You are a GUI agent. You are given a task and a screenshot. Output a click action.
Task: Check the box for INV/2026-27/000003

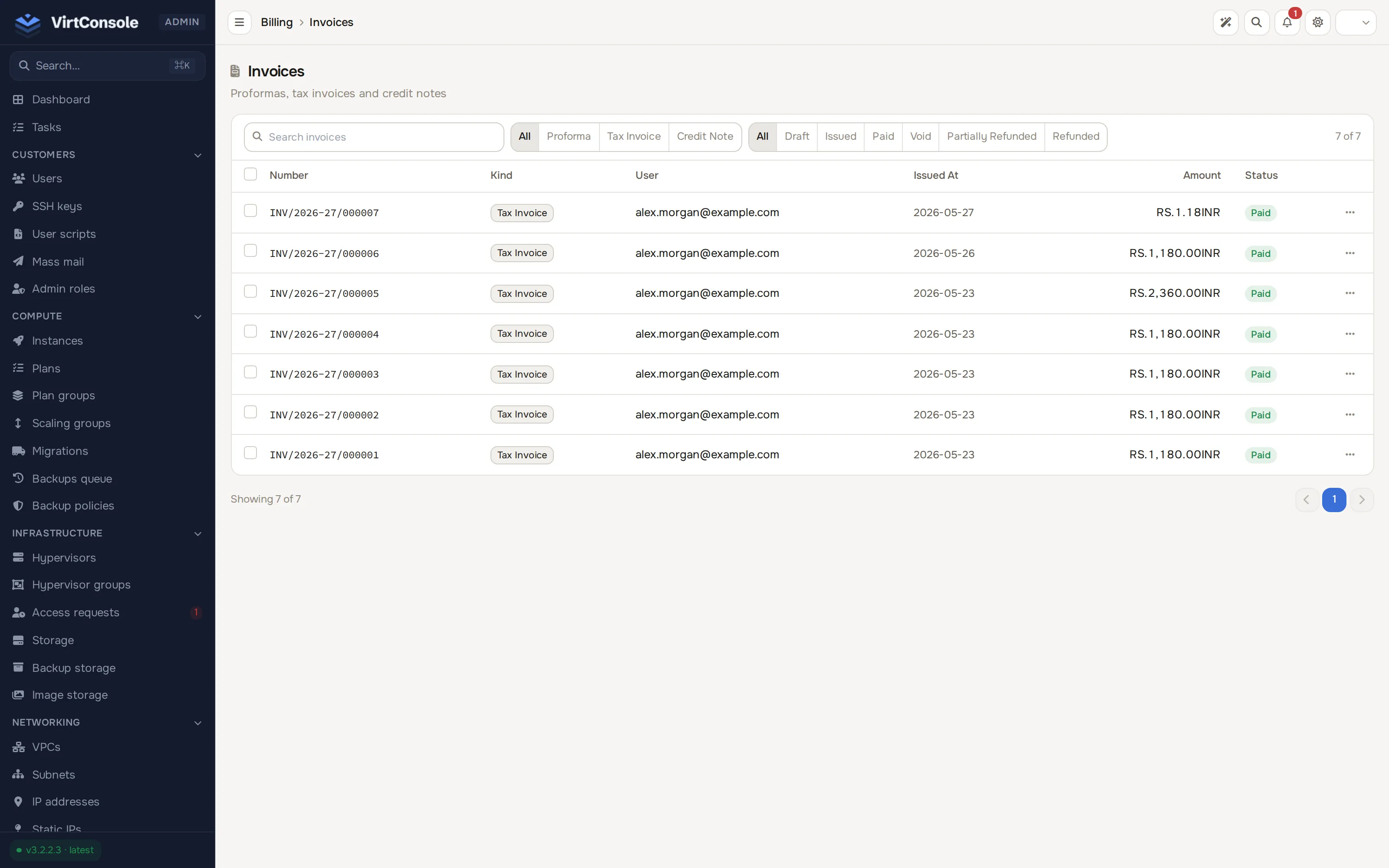click(x=250, y=372)
